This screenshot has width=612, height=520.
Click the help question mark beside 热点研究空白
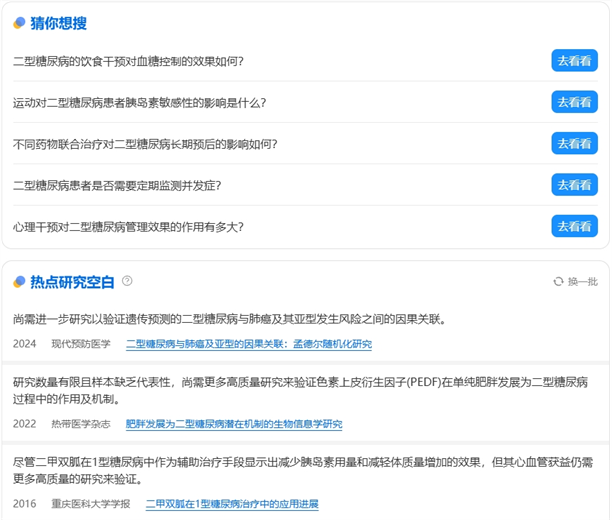[127, 282]
